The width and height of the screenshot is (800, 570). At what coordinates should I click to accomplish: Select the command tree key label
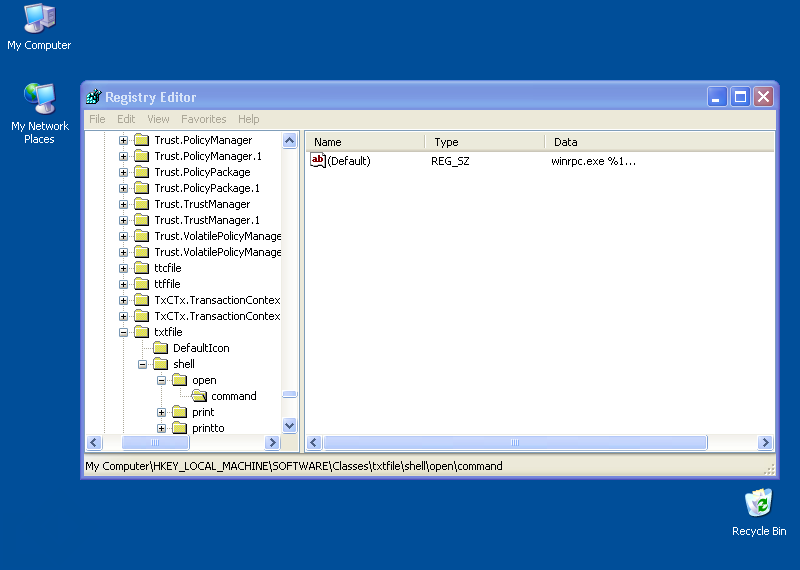pos(234,396)
